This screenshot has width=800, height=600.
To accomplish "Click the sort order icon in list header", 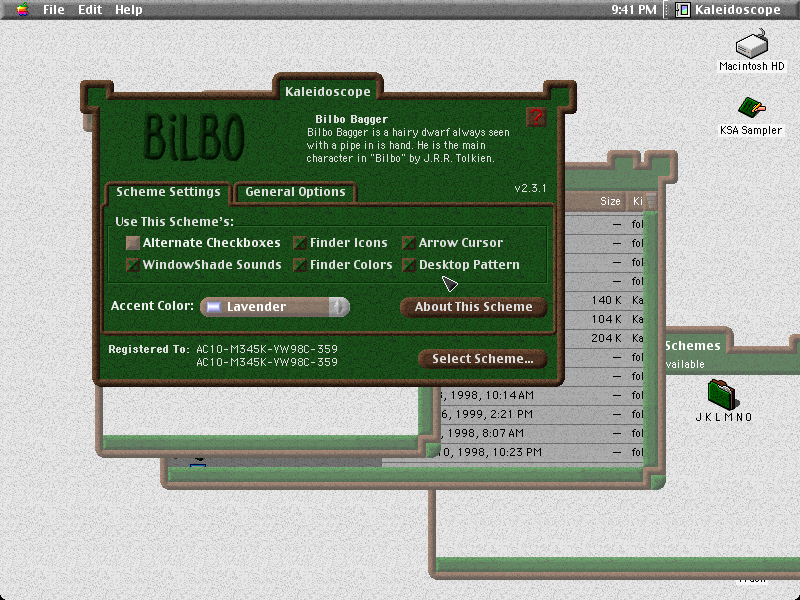I will point(651,201).
